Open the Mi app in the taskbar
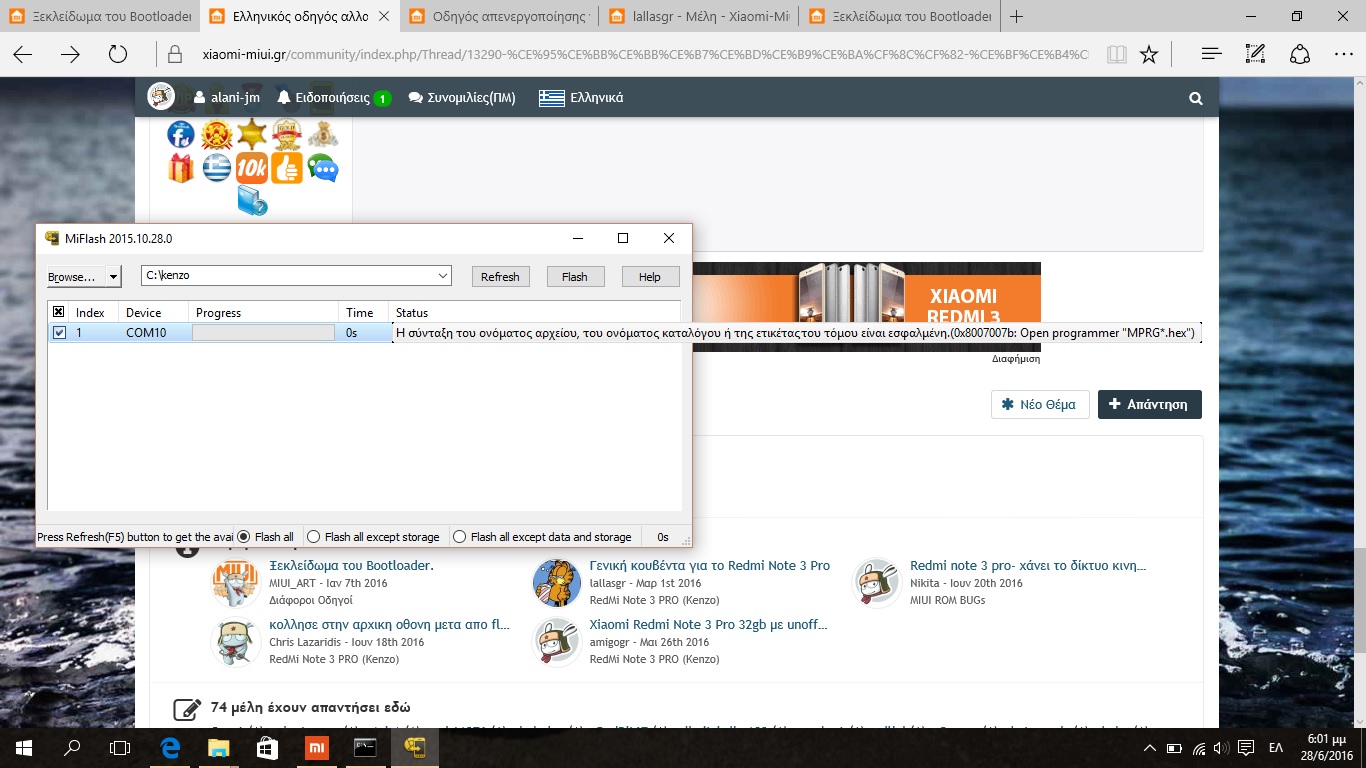The image size is (1366, 768). click(315, 748)
